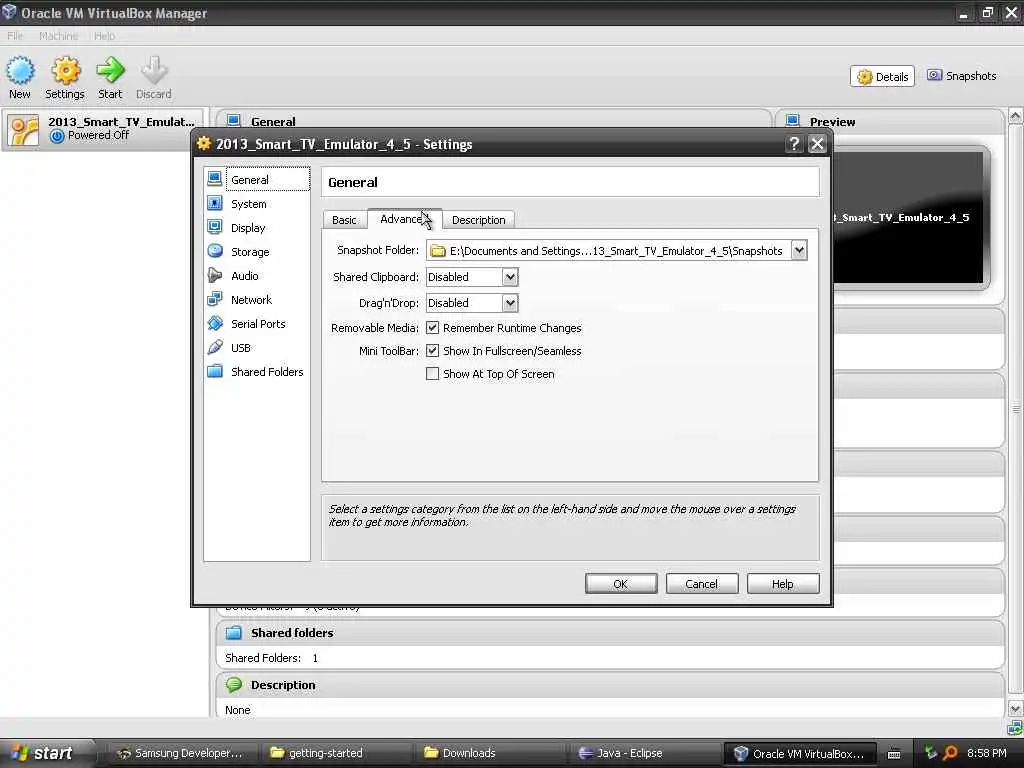Select the Advanced tab
Image resolution: width=1024 pixels, height=768 pixels.
point(404,219)
